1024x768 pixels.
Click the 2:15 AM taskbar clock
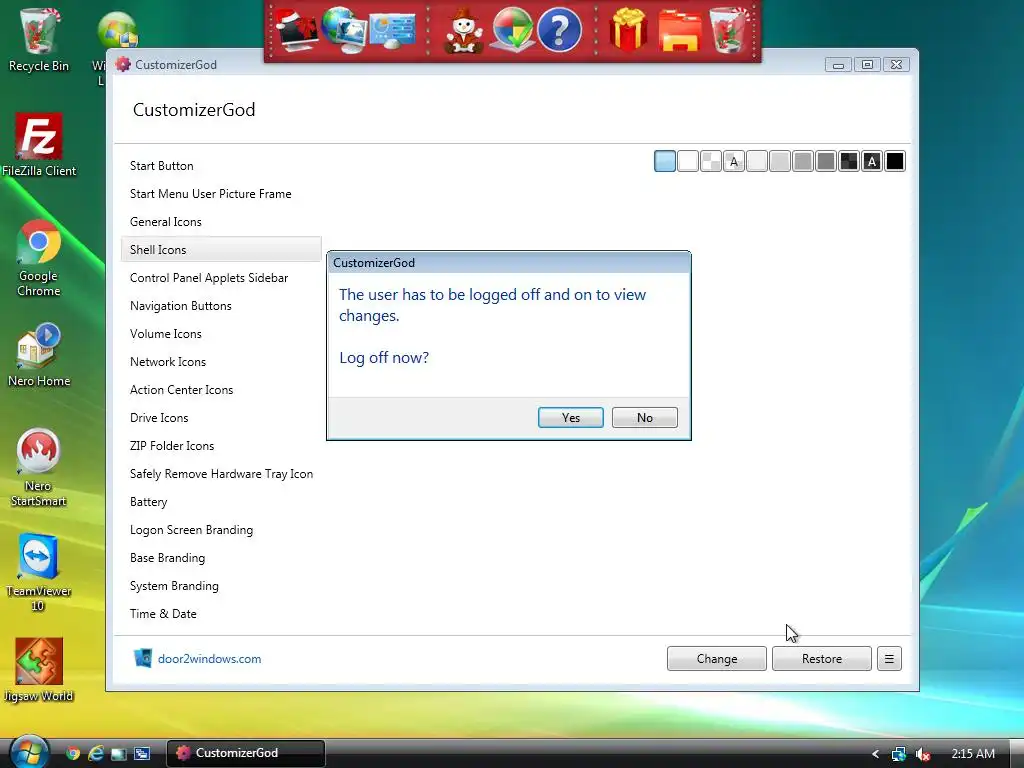(x=972, y=754)
